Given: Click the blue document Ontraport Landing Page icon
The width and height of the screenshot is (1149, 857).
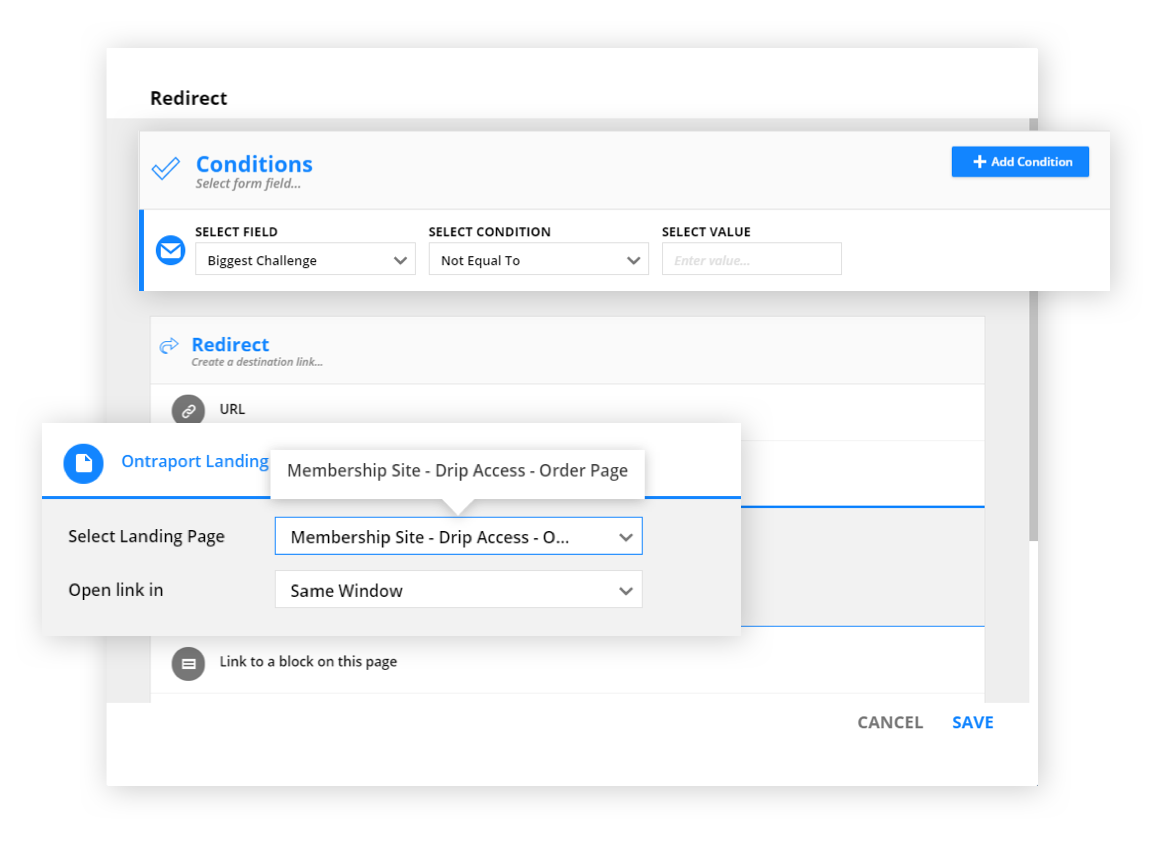Looking at the screenshot, I should [83, 463].
